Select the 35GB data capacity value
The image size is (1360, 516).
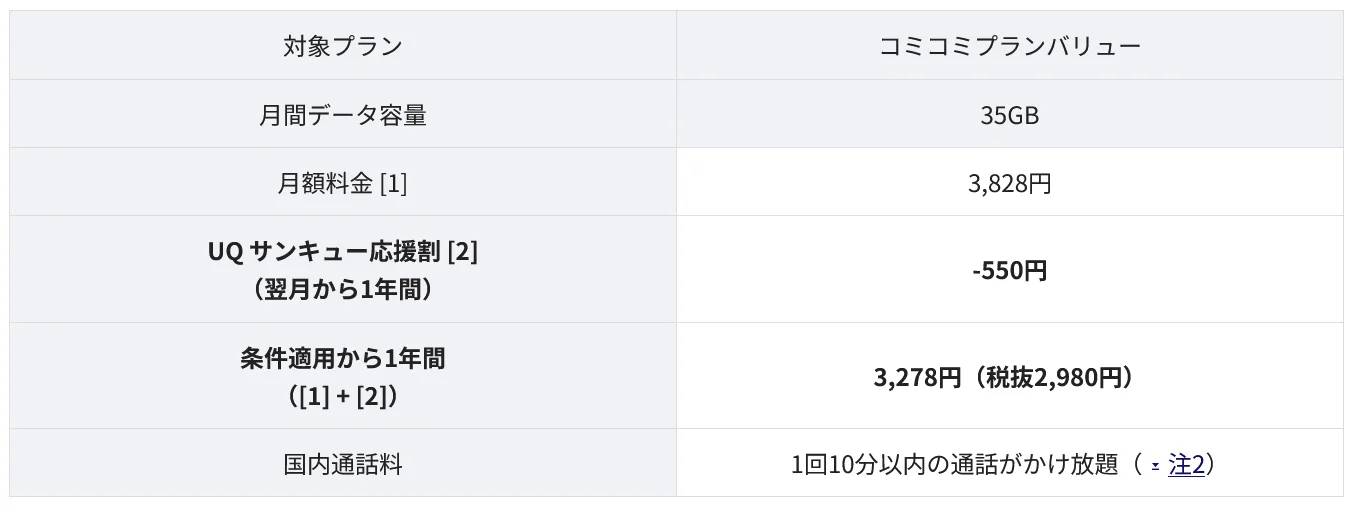coord(1009,115)
